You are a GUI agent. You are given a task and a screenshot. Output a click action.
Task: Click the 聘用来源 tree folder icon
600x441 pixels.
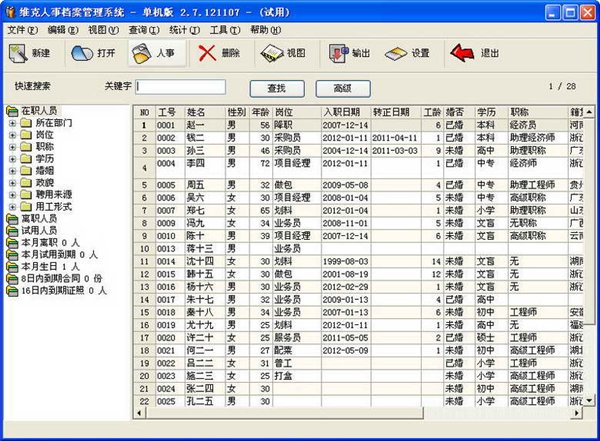click(x=26, y=195)
